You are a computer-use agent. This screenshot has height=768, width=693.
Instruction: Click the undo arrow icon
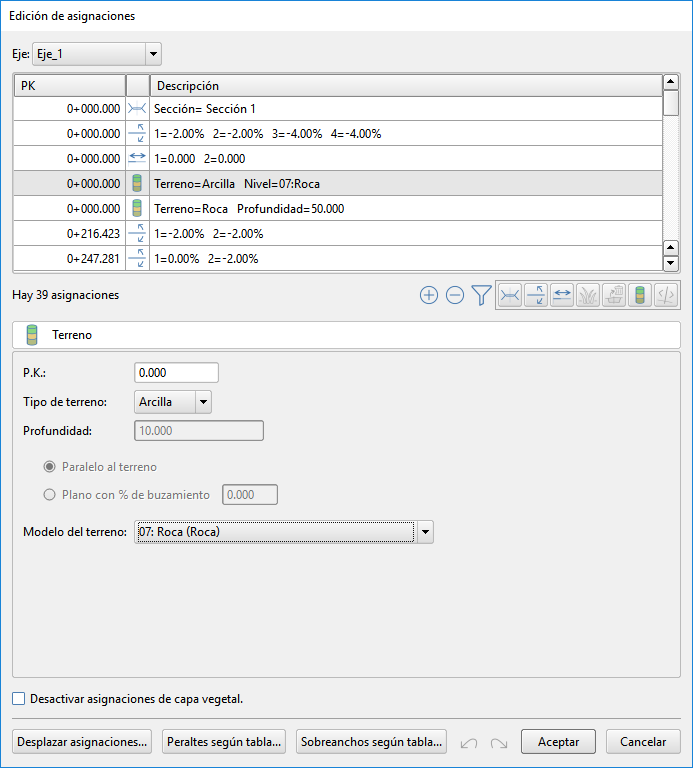[x=469, y=743]
